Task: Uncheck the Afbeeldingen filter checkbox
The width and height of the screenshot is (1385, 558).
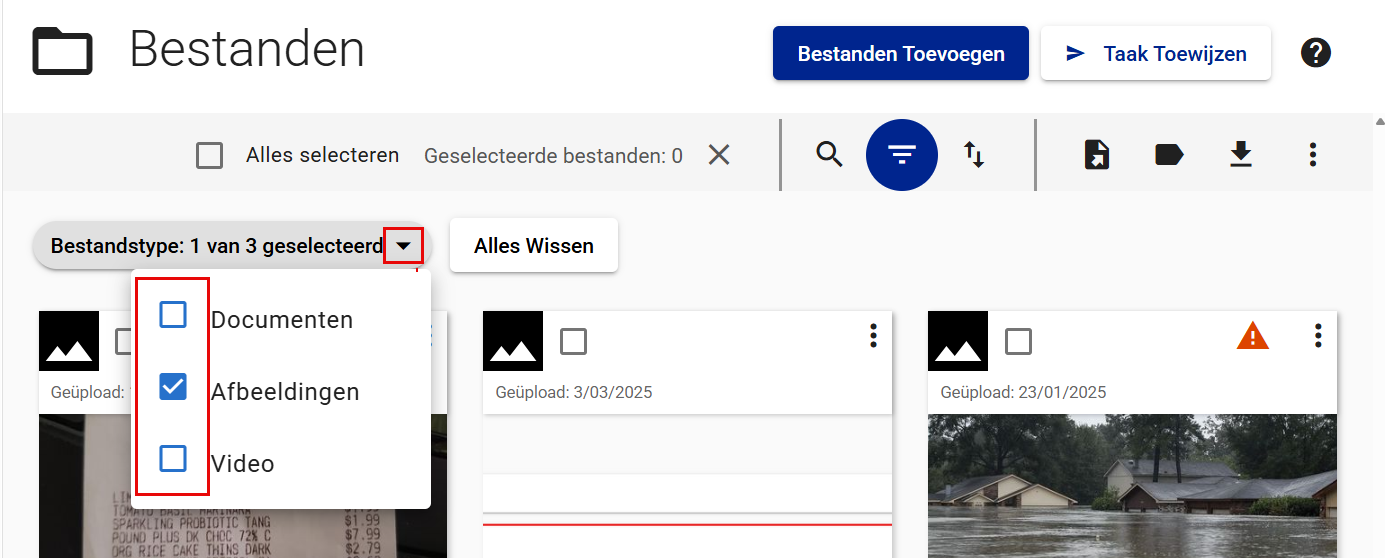Action: tap(173, 387)
